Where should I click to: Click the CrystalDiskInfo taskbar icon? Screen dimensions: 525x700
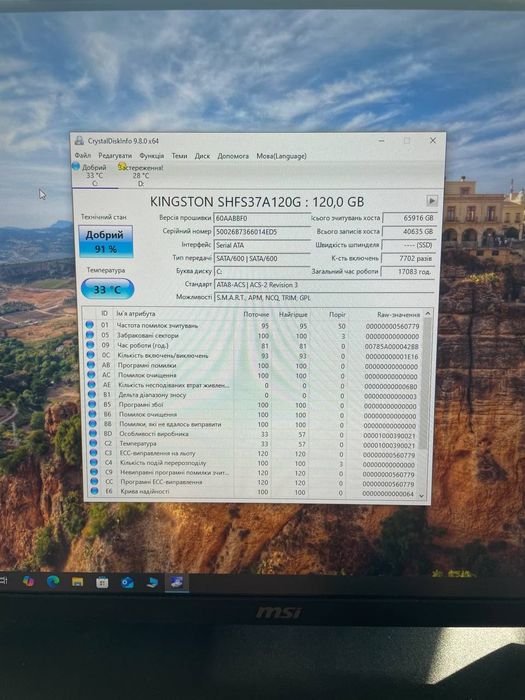click(177, 583)
